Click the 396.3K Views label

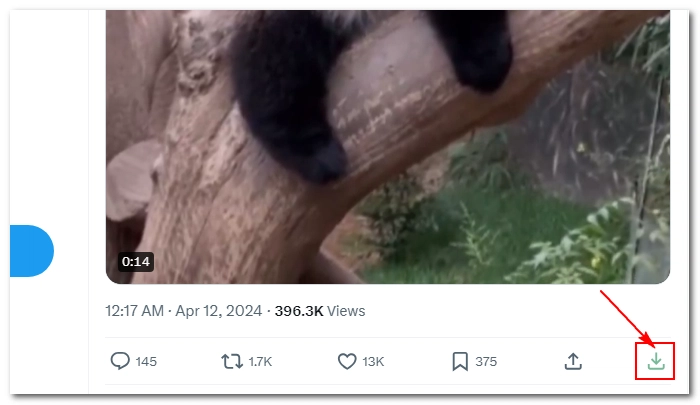320,311
